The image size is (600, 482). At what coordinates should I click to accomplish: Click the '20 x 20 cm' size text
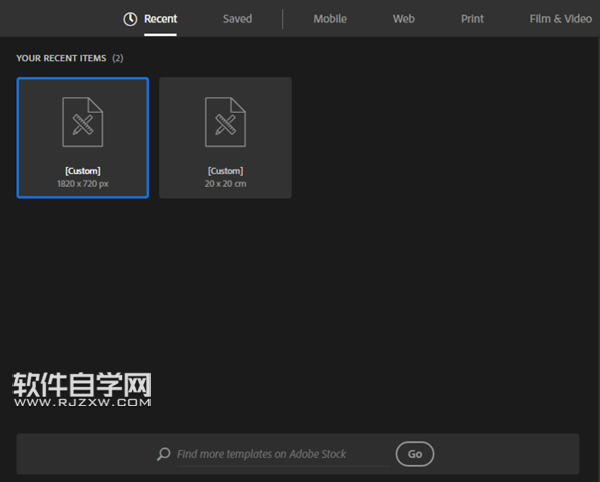(225, 184)
